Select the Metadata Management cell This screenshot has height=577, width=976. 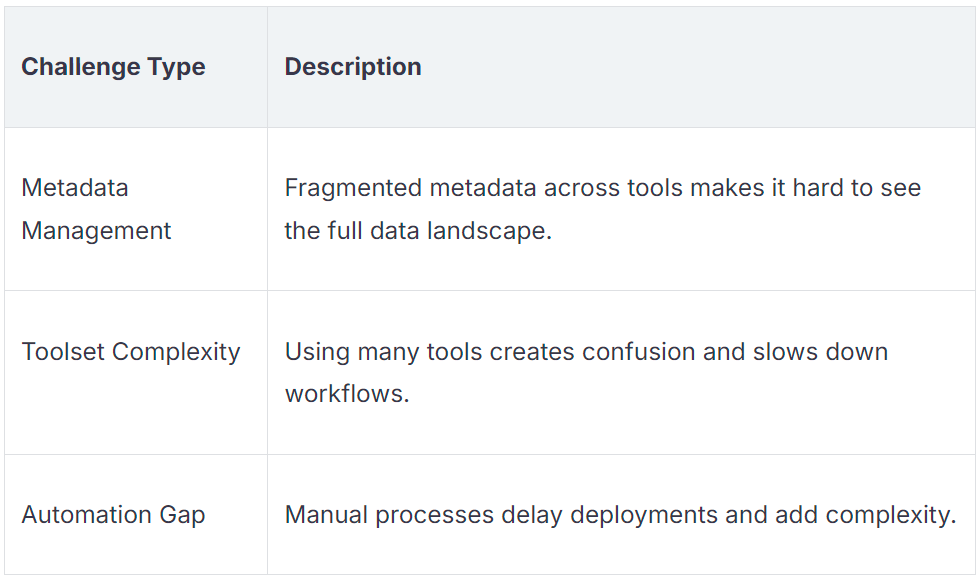tap(96, 209)
